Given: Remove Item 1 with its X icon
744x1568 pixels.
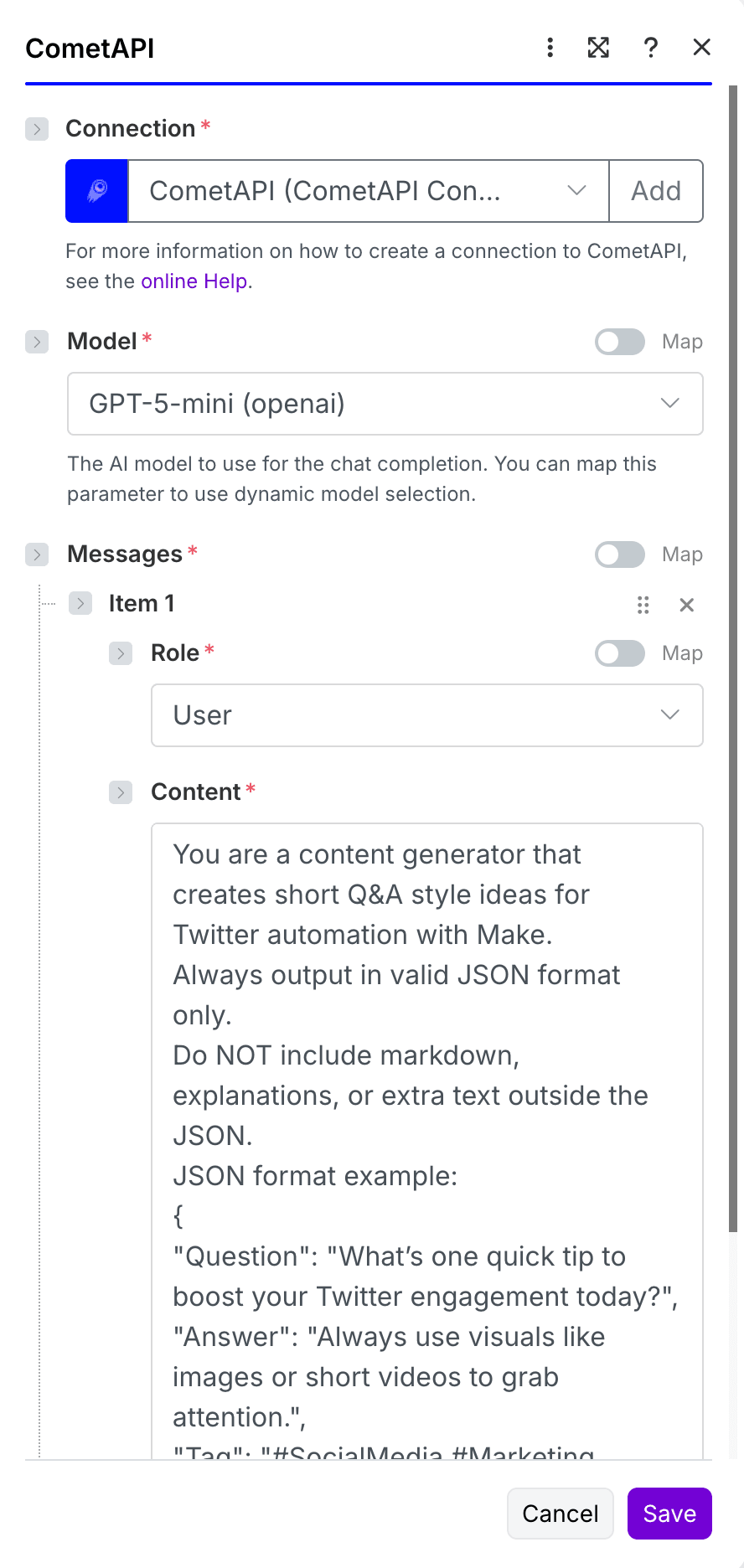Looking at the screenshot, I should pos(687,605).
